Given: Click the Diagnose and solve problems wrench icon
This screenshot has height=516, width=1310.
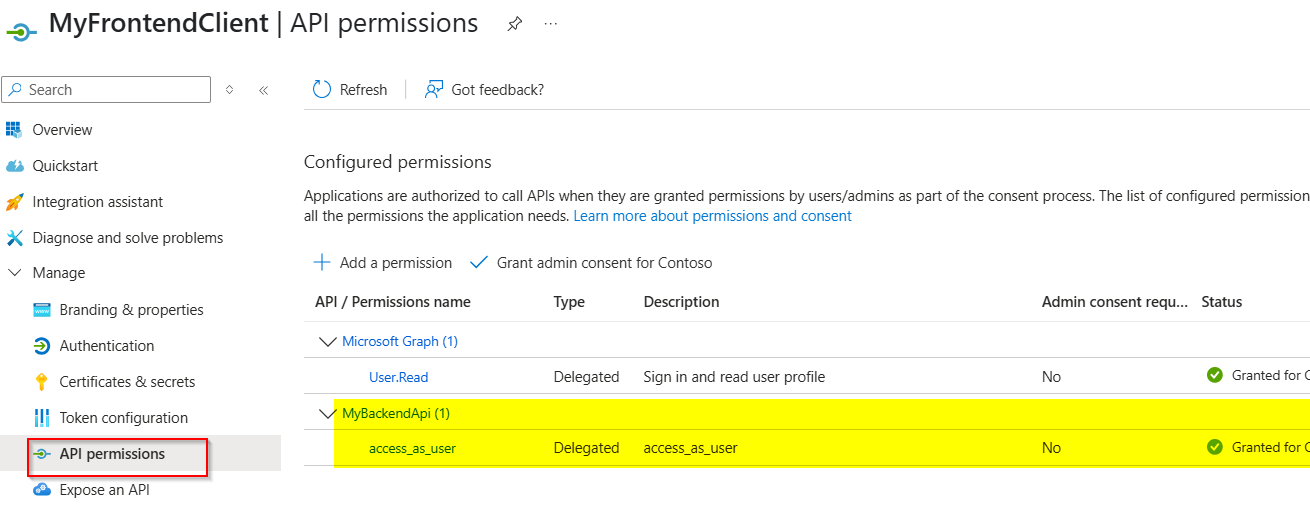Looking at the screenshot, I should [x=14, y=238].
